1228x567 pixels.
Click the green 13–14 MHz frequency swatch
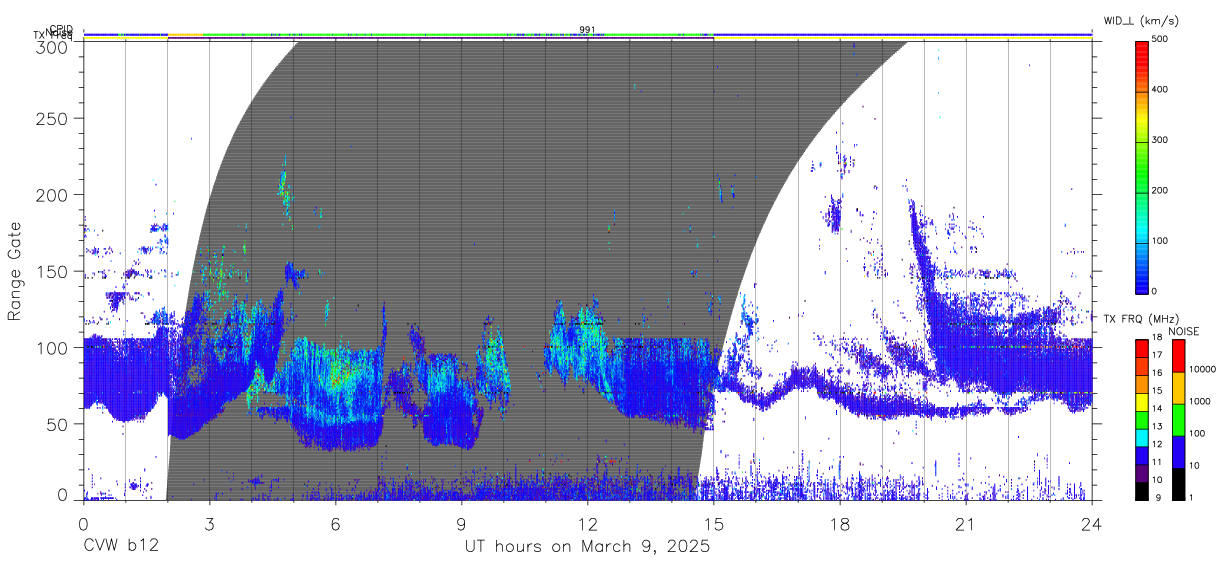[x=1142, y=420]
